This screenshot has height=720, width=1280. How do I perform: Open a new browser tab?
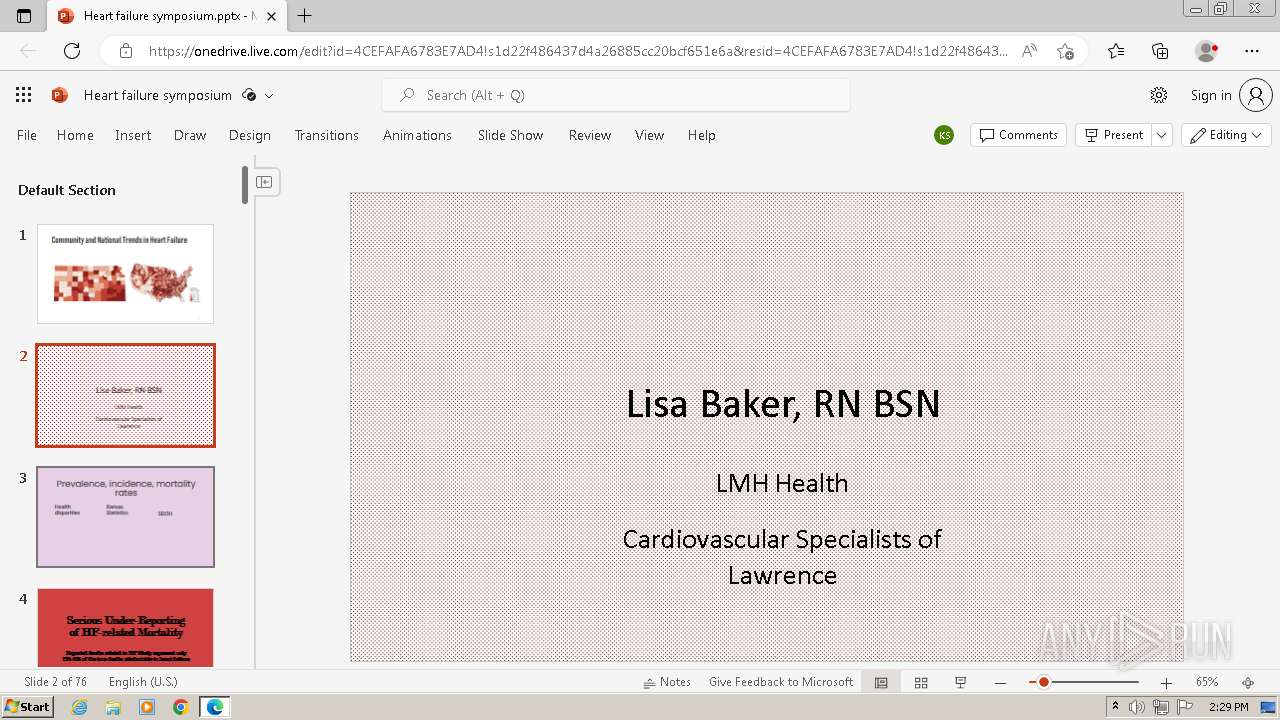[305, 16]
